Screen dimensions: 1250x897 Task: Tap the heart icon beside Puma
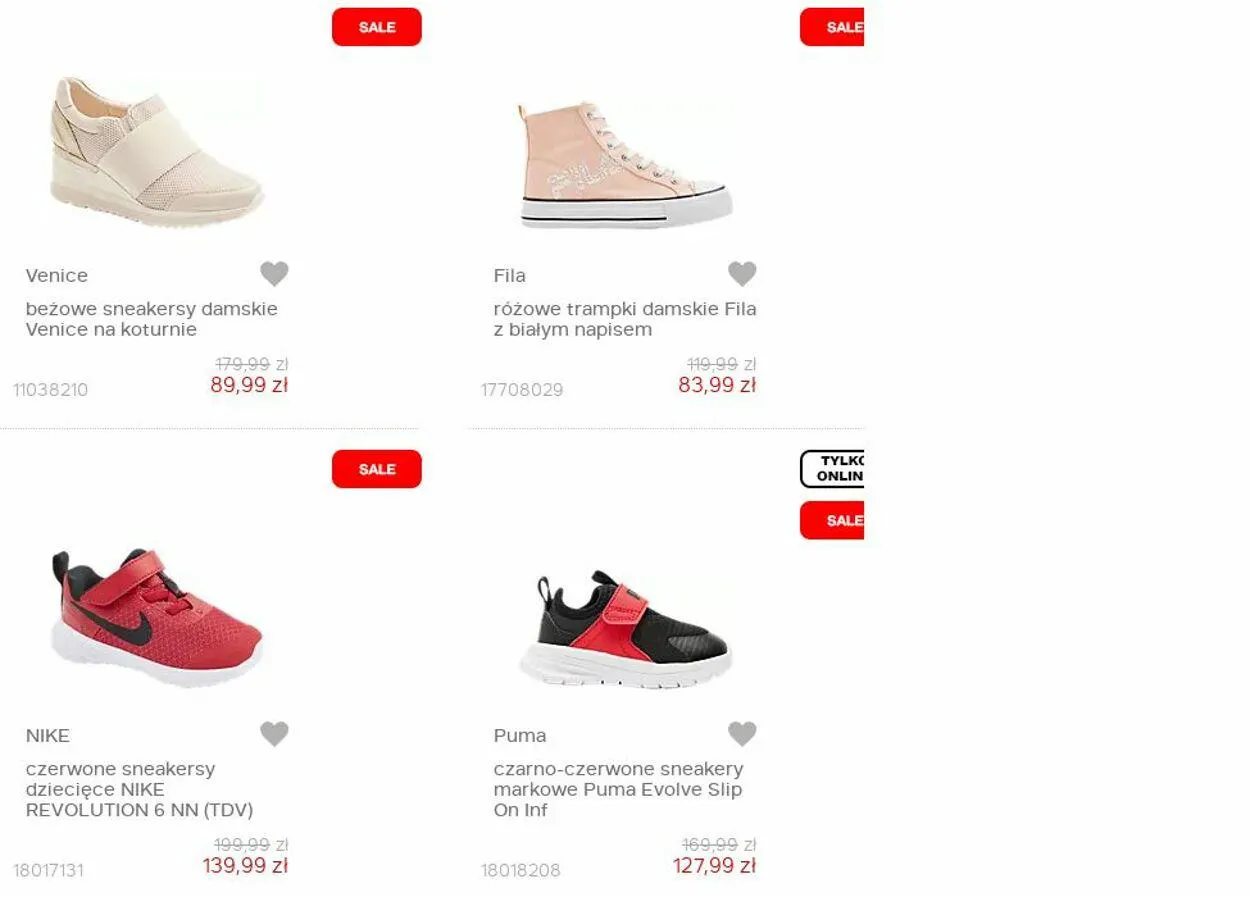click(742, 734)
